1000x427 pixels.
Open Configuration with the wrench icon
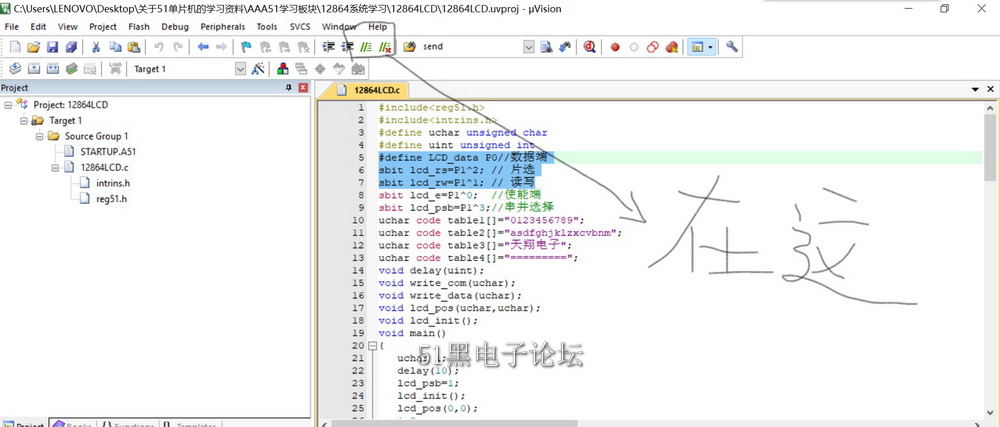coord(732,47)
